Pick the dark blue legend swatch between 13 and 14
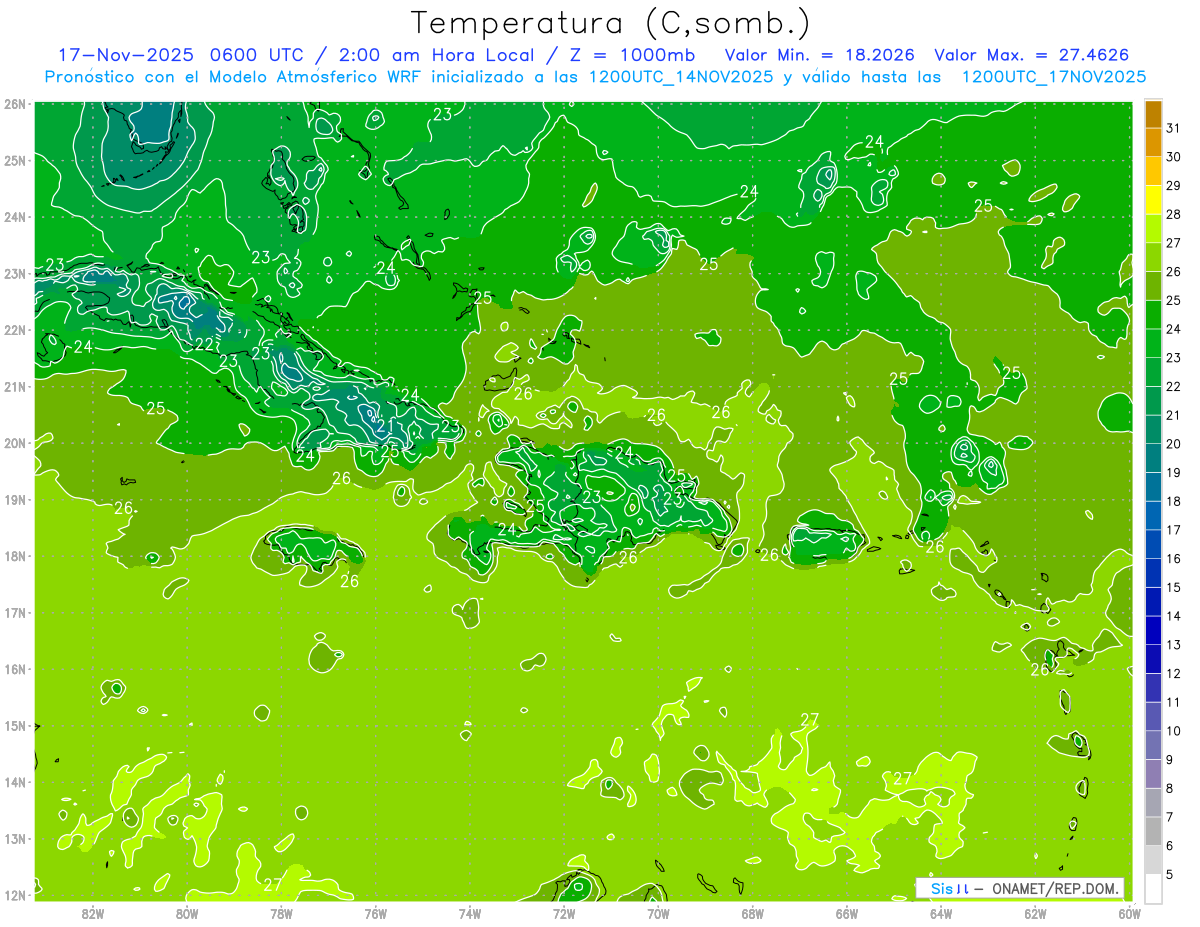This screenshot has height=927, width=1200. (x=1153, y=630)
